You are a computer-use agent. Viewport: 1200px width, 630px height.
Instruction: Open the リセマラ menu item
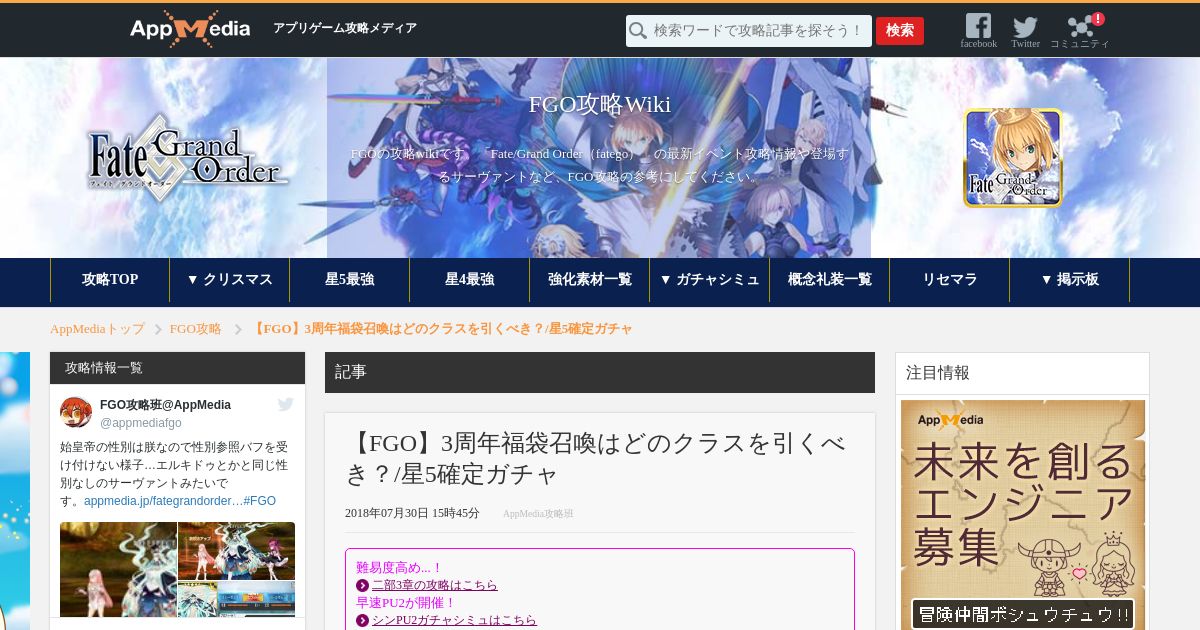pyautogui.click(x=950, y=280)
